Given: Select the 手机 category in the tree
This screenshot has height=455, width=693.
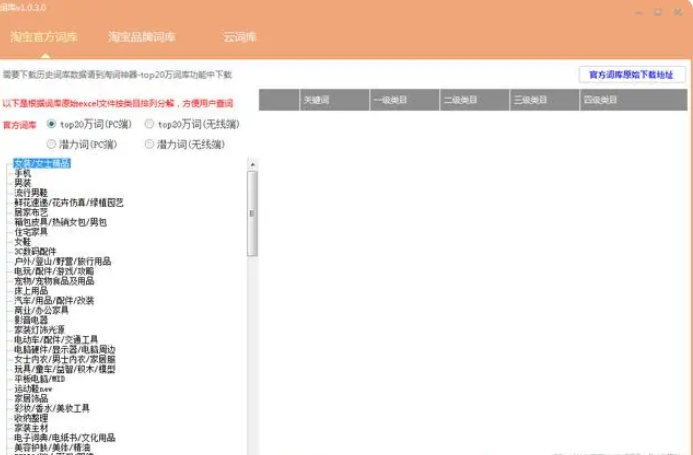Looking at the screenshot, I should (x=23, y=173).
